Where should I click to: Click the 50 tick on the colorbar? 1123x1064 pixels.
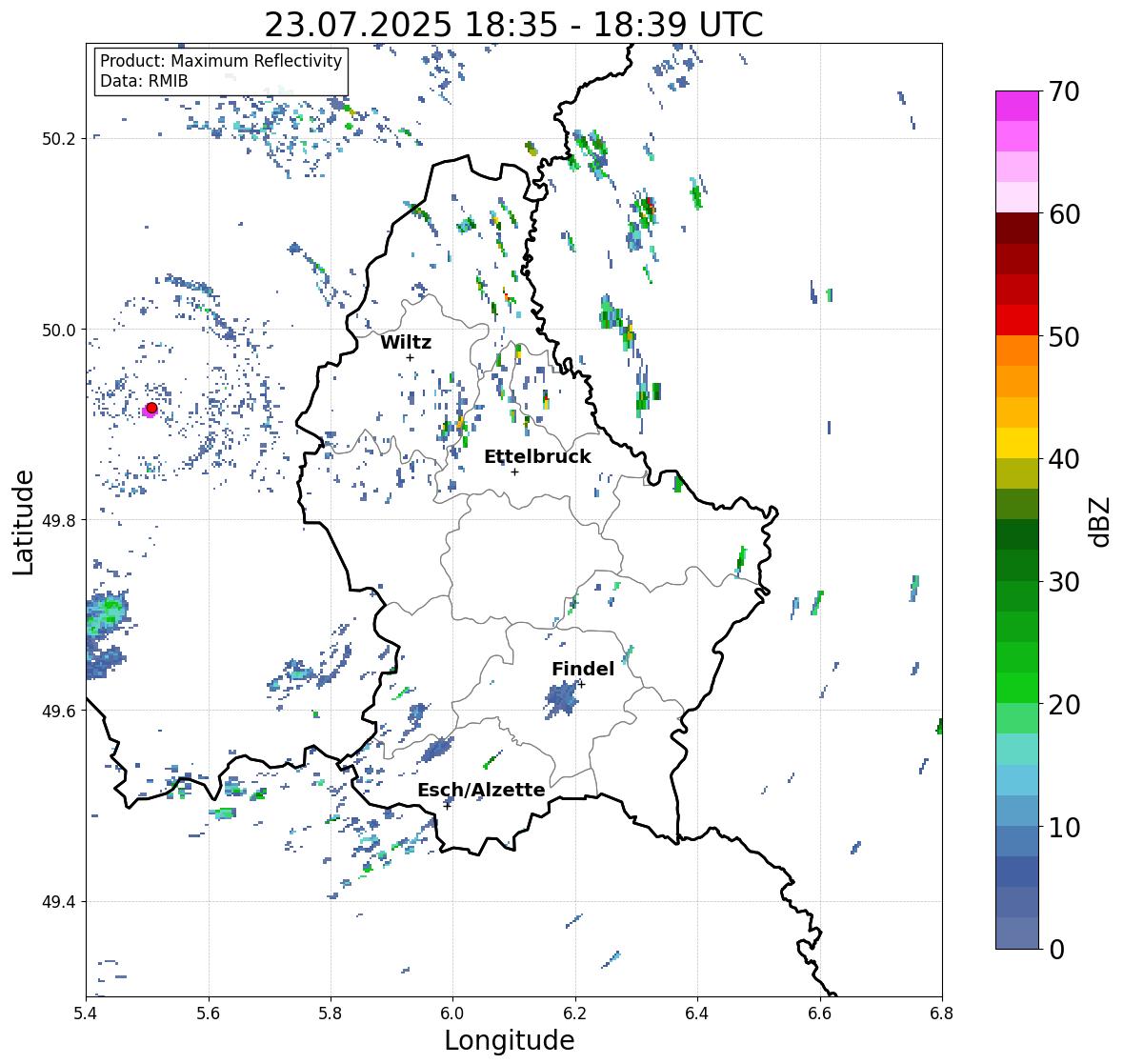[x=1064, y=336]
